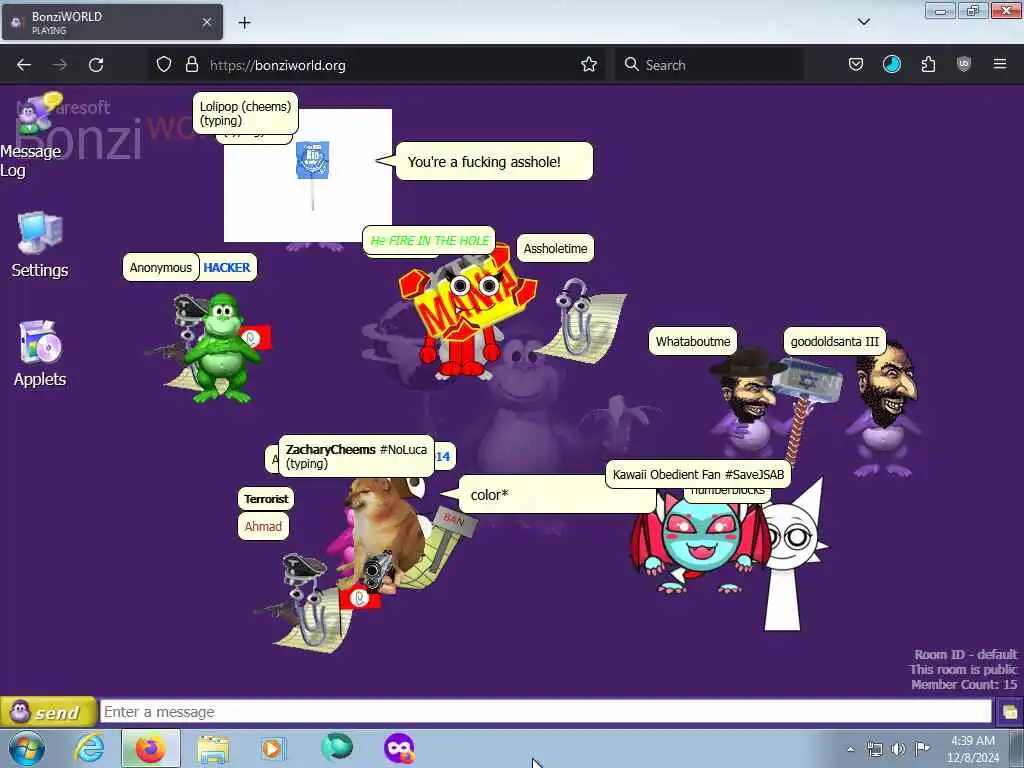Viewport: 1024px width, 768px height.
Task: Click the ZacharyCheems #NoLuca name tag
Action: 357,456
